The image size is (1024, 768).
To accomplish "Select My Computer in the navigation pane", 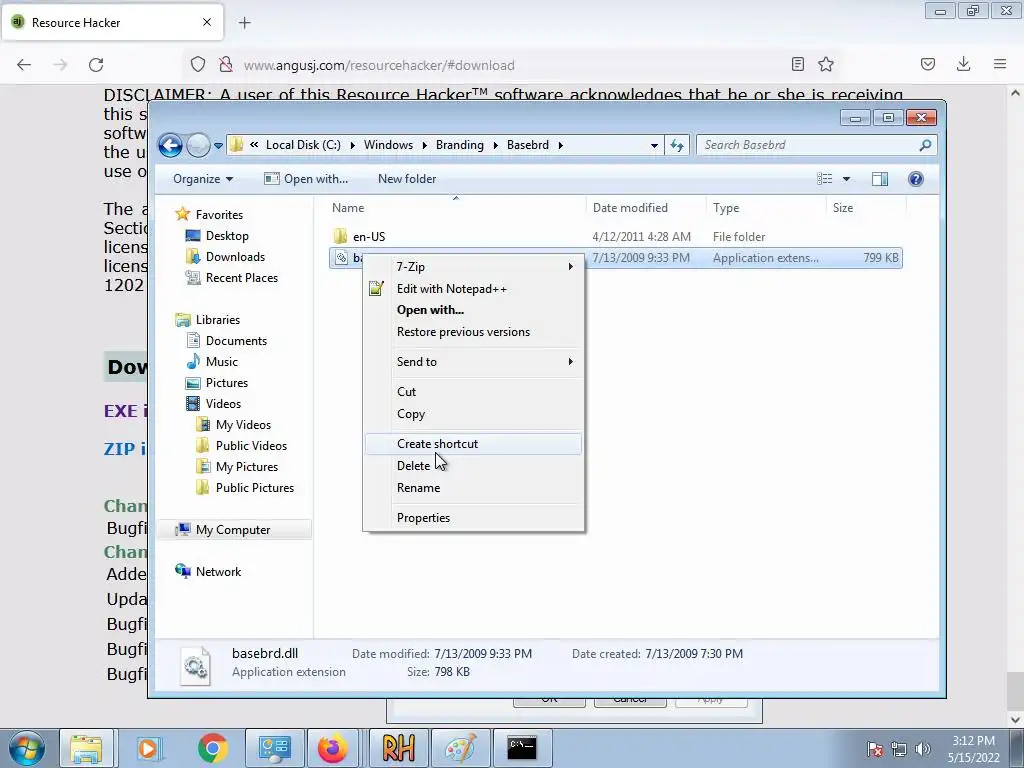I will [x=232, y=530].
